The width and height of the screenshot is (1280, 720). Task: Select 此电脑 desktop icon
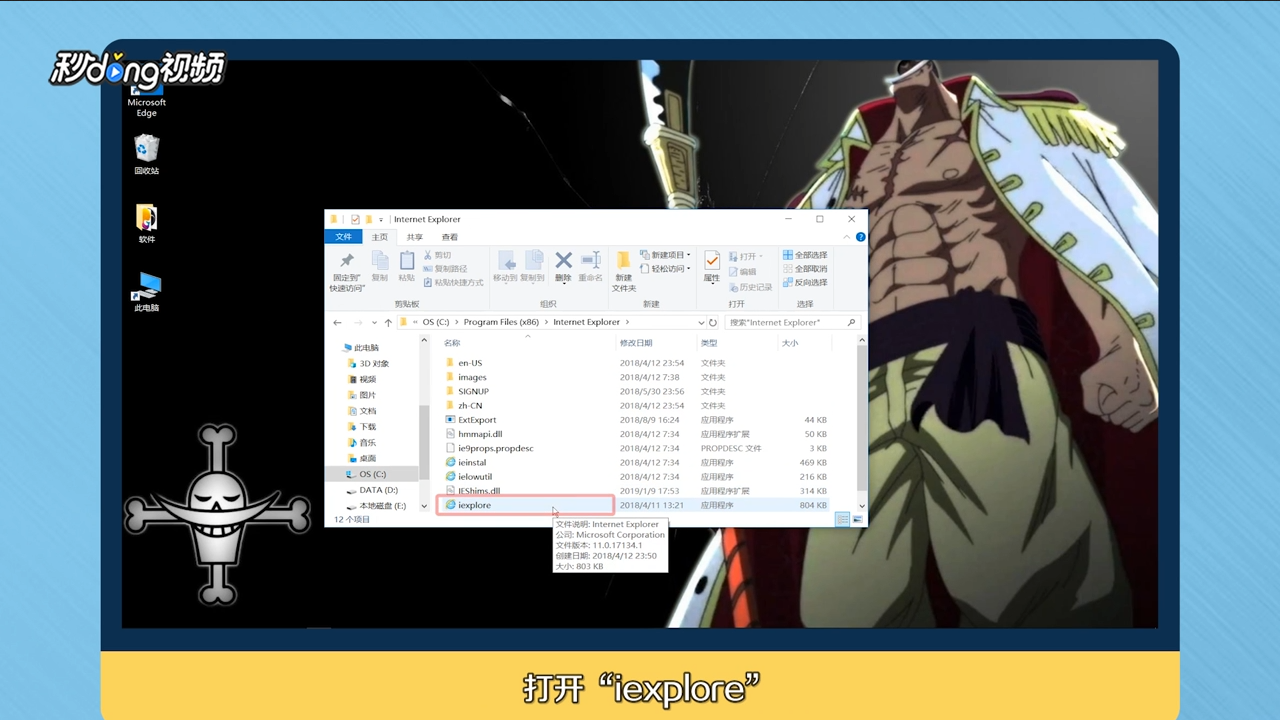pos(147,292)
